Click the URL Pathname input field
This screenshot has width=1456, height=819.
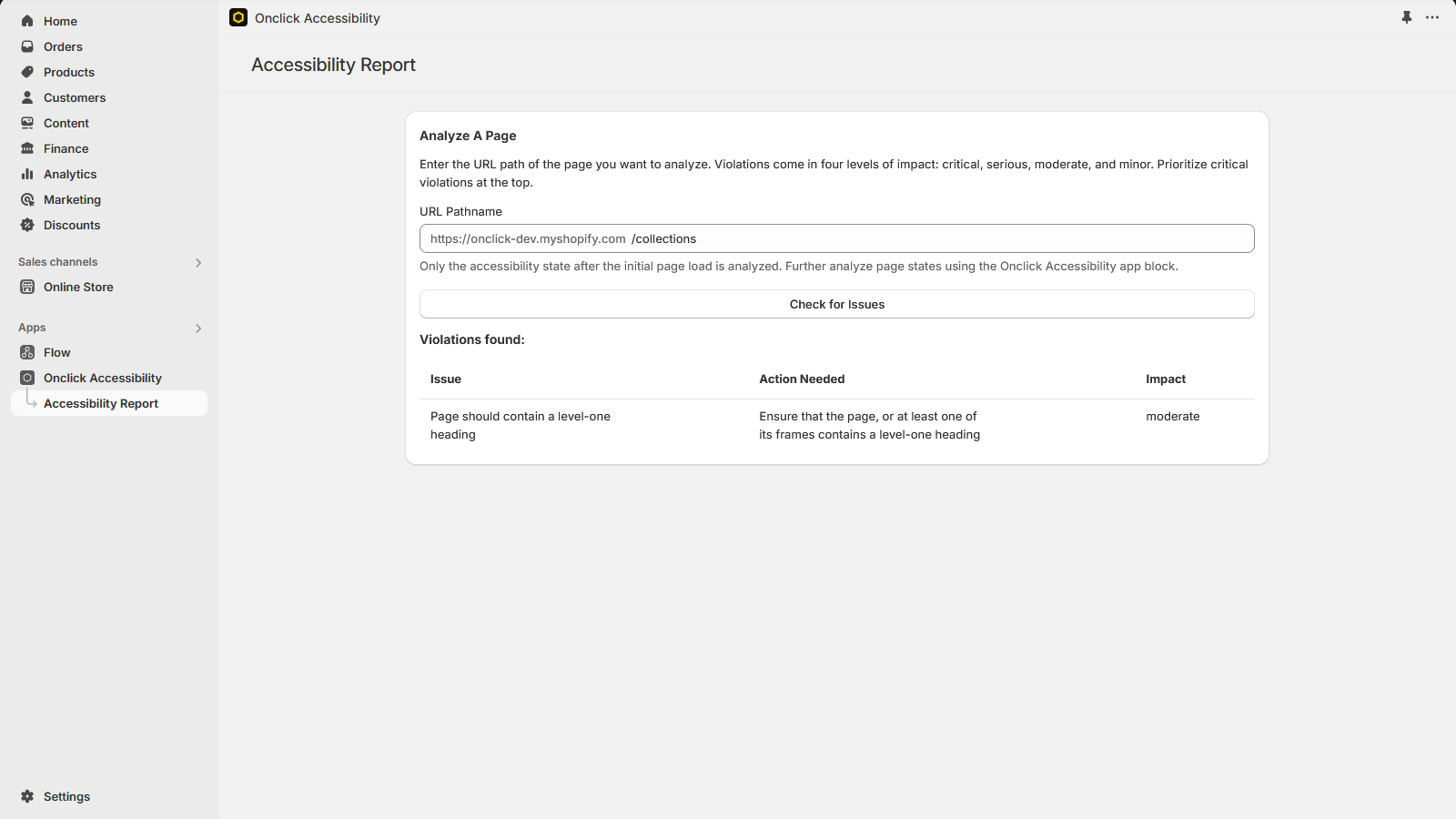tap(836, 238)
